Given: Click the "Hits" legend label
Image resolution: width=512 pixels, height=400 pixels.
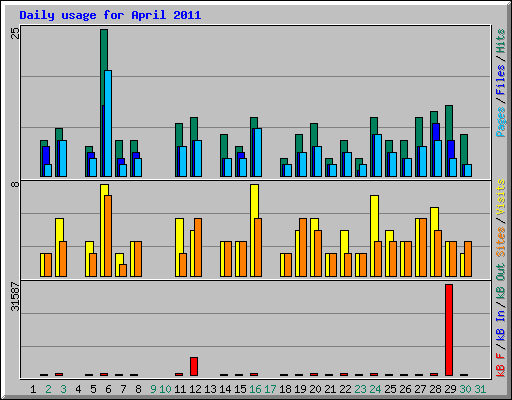Looking at the screenshot, I should [x=501, y=41].
